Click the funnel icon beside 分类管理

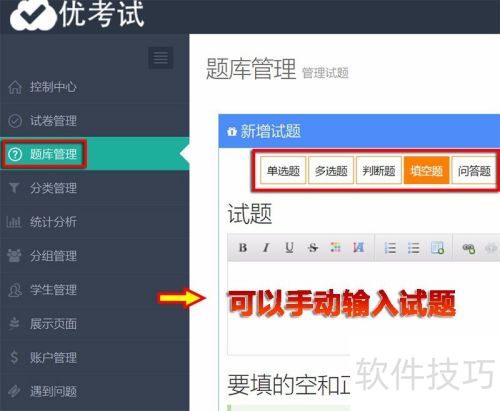[x=14, y=188]
